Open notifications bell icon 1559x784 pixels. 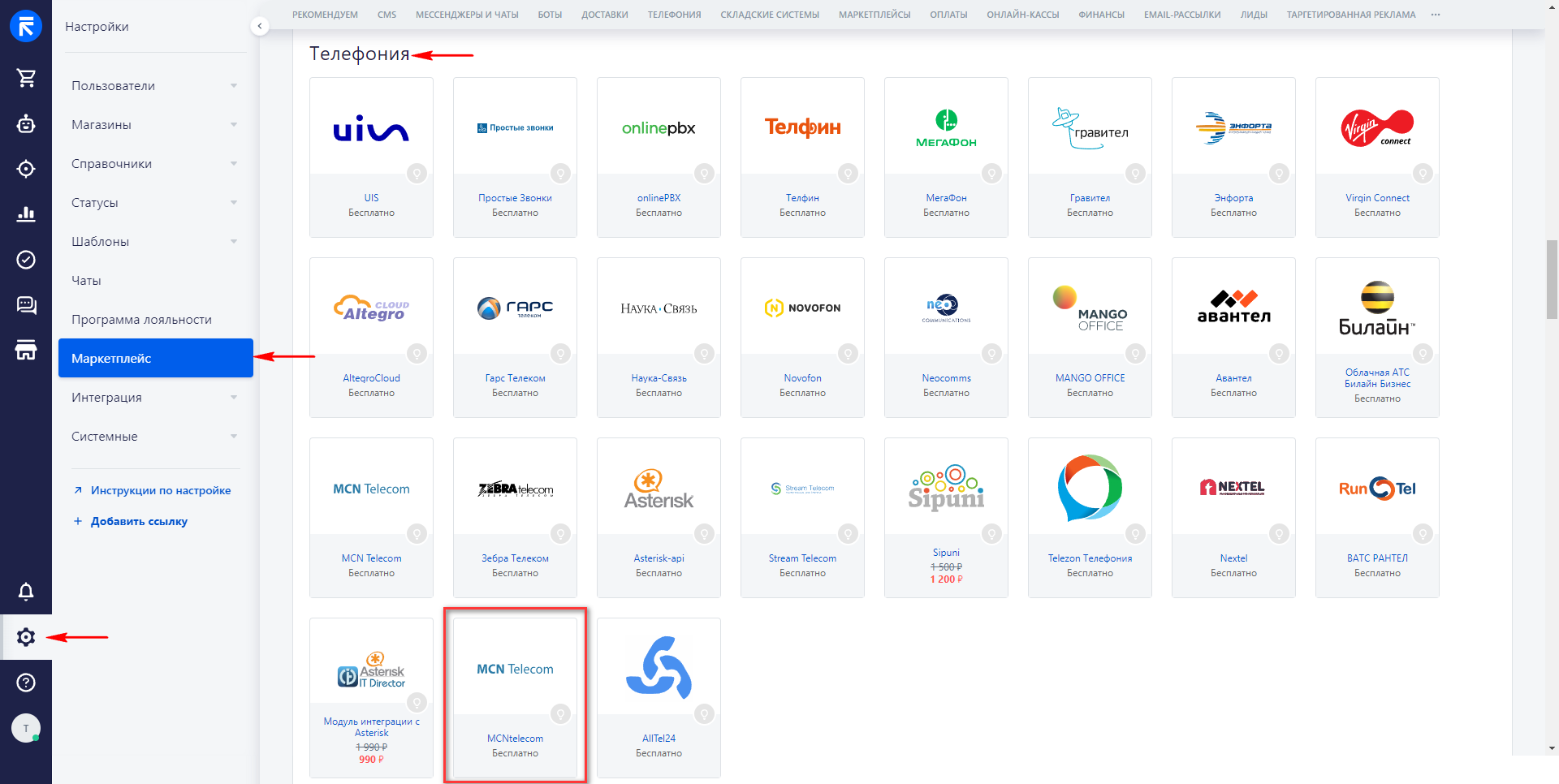(x=26, y=592)
